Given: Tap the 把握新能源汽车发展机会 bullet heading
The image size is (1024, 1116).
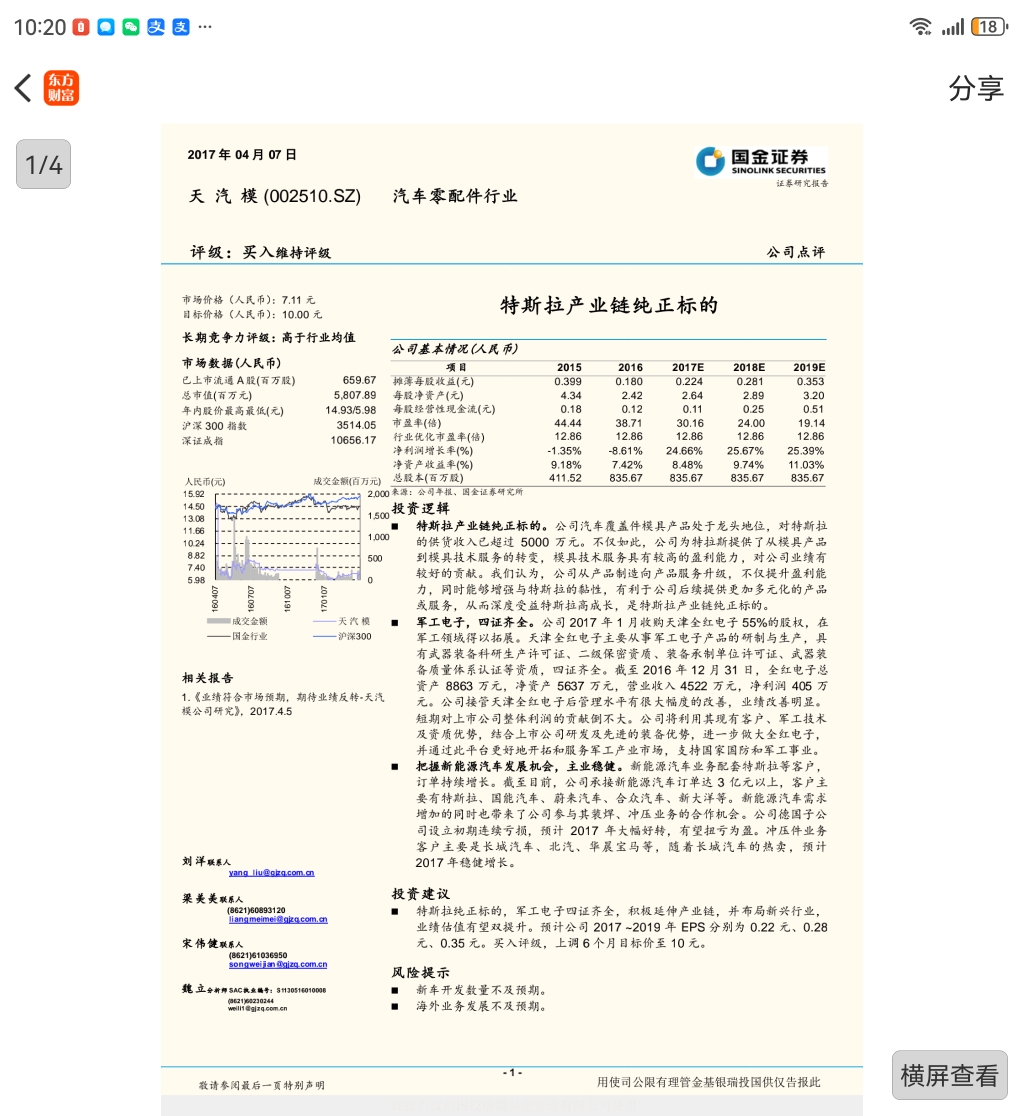Looking at the screenshot, I should (x=519, y=767).
